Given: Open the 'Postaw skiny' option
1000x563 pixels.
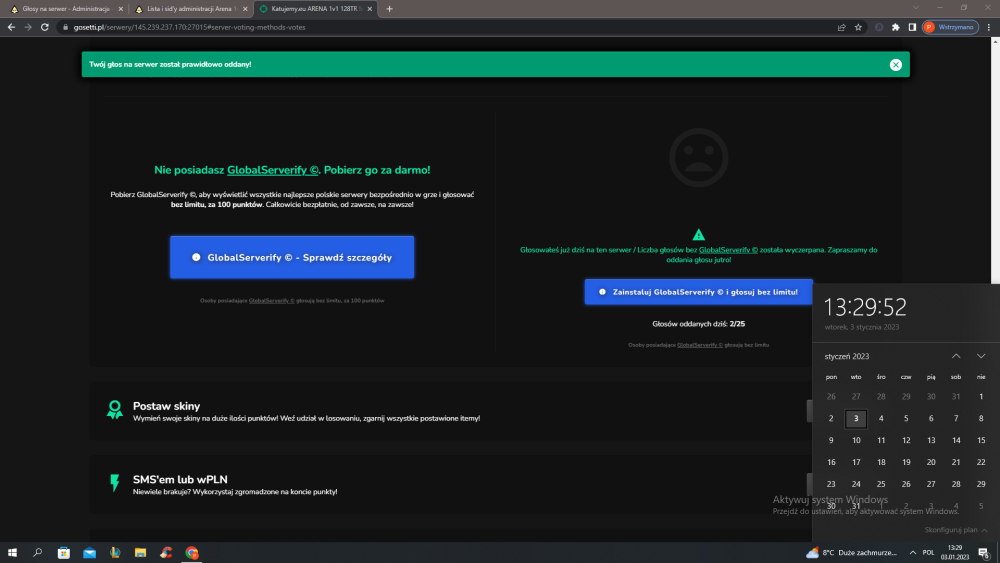Looking at the screenshot, I should click(450, 411).
